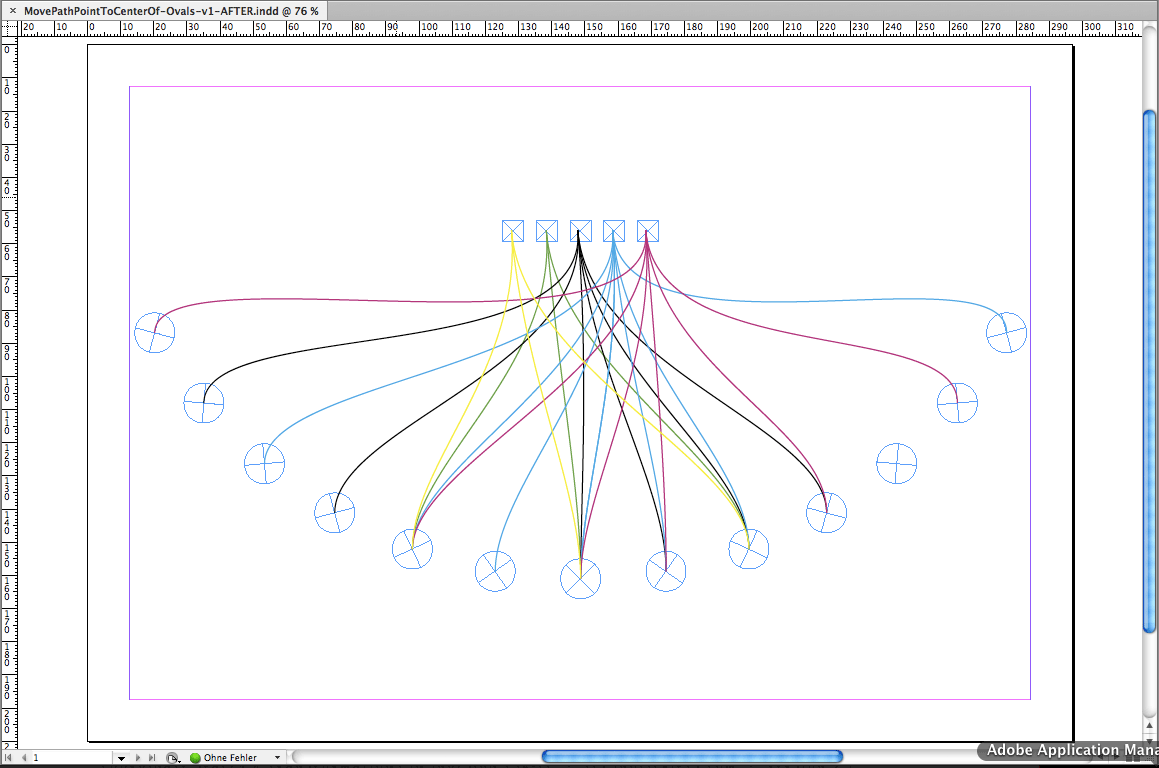Click the vertical scrollbar thumb

(1149, 371)
